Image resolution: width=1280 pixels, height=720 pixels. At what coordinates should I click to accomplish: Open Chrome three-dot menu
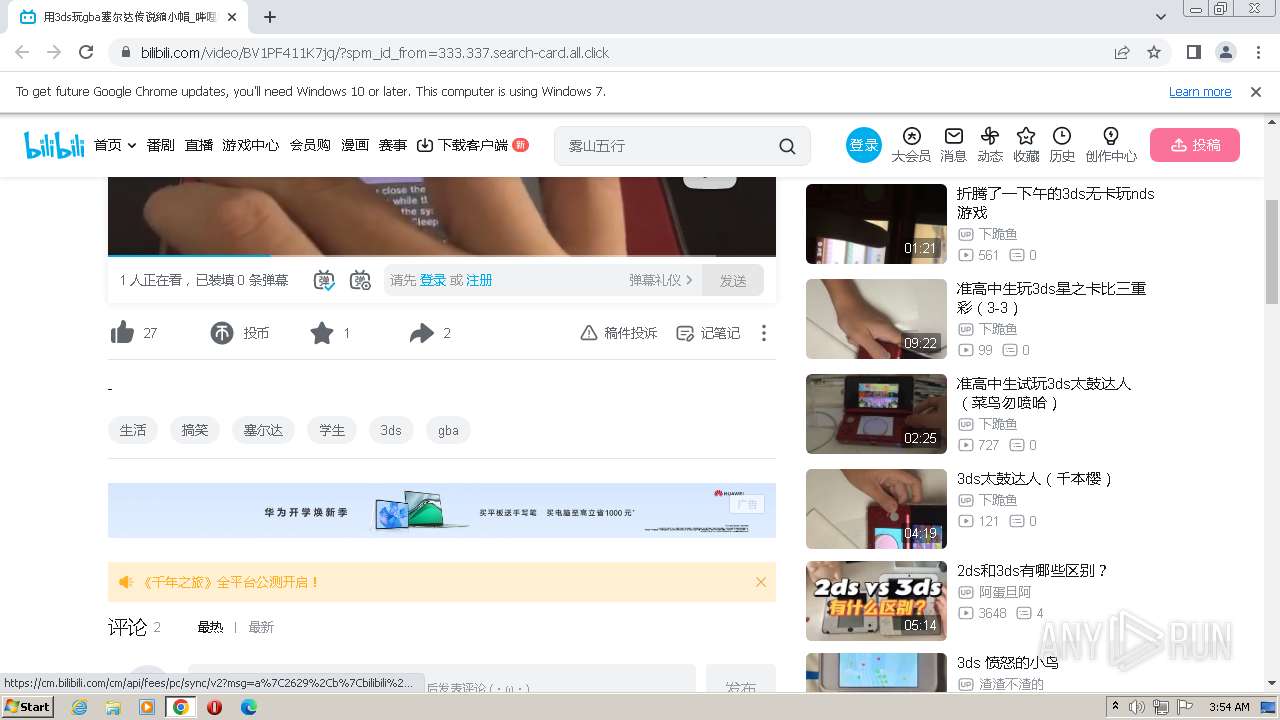coord(1257,52)
